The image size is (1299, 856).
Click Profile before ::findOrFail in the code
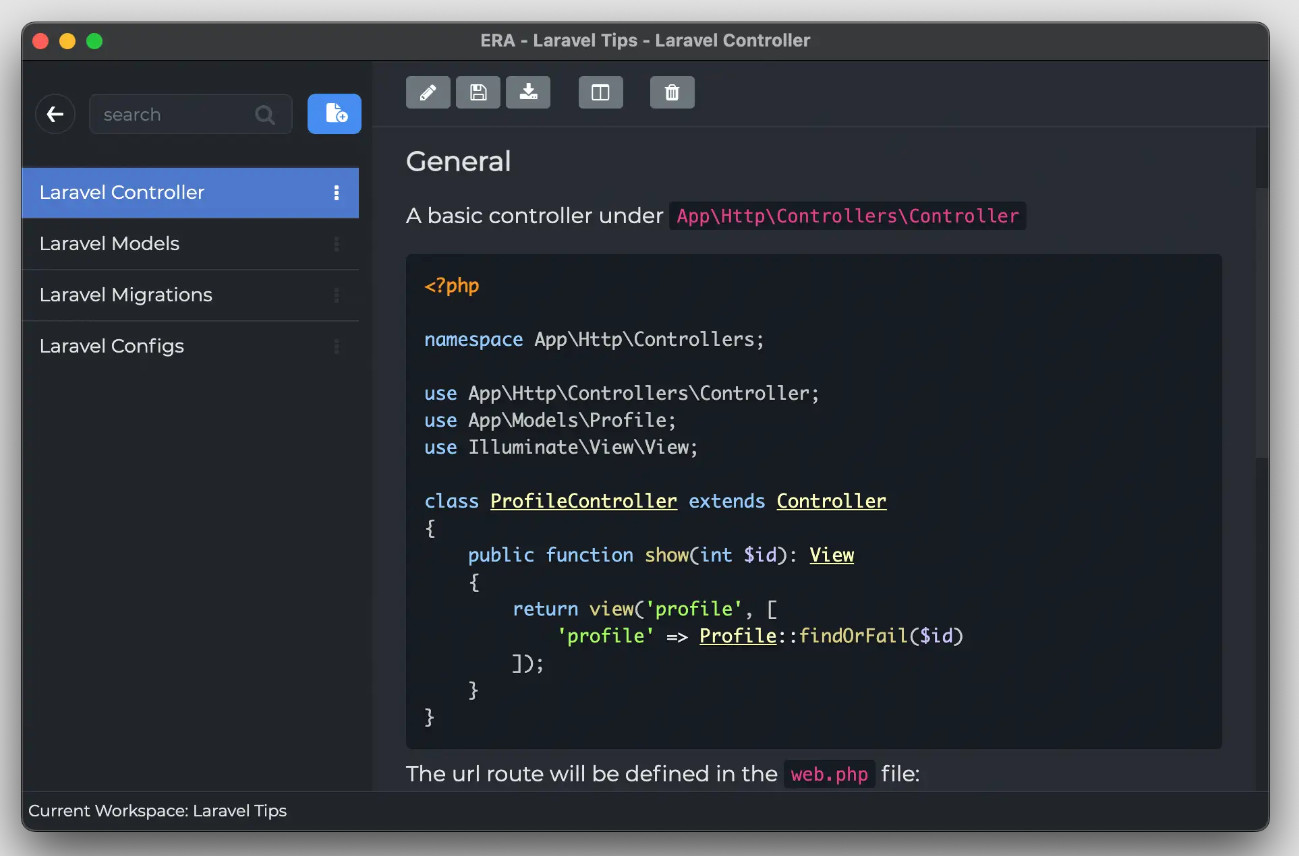point(738,636)
